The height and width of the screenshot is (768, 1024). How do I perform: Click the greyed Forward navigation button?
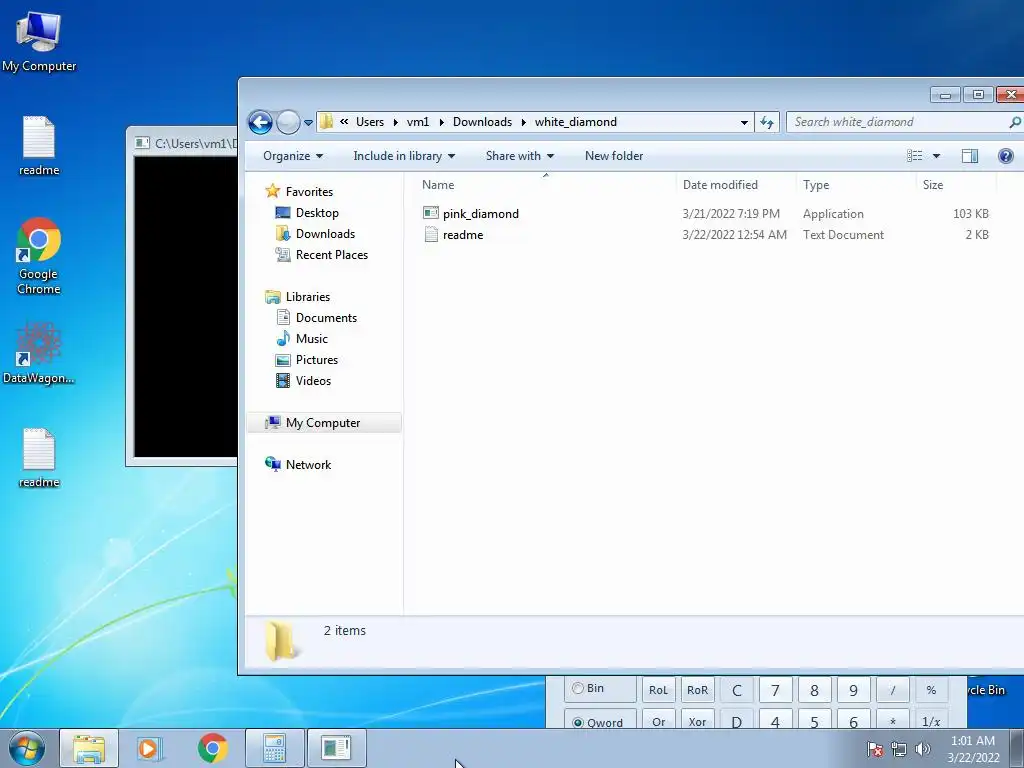point(287,122)
